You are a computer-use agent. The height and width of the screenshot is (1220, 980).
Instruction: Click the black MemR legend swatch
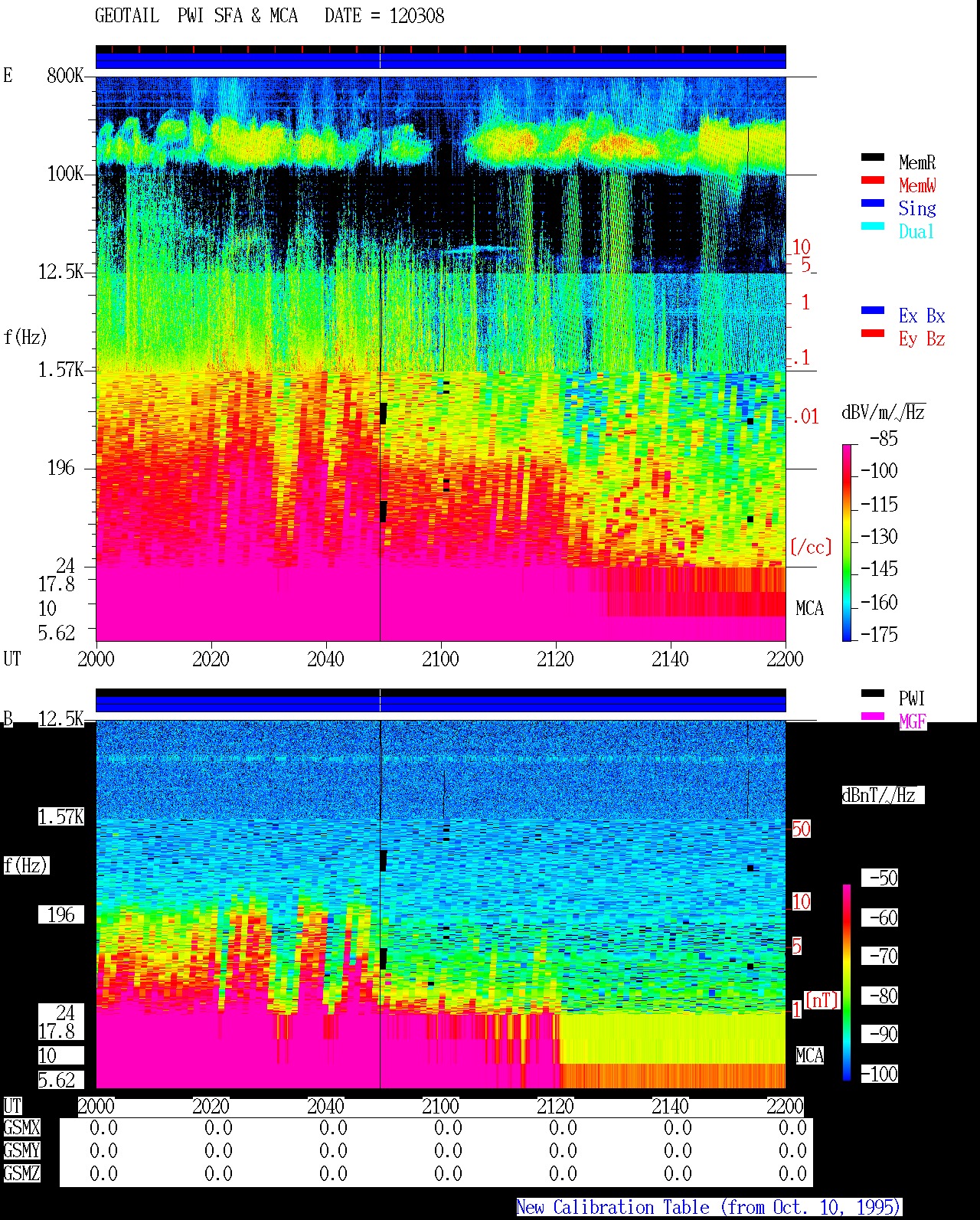pos(872,157)
